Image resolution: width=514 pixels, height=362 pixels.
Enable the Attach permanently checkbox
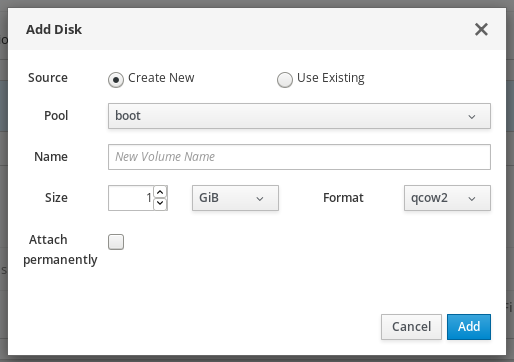116,242
